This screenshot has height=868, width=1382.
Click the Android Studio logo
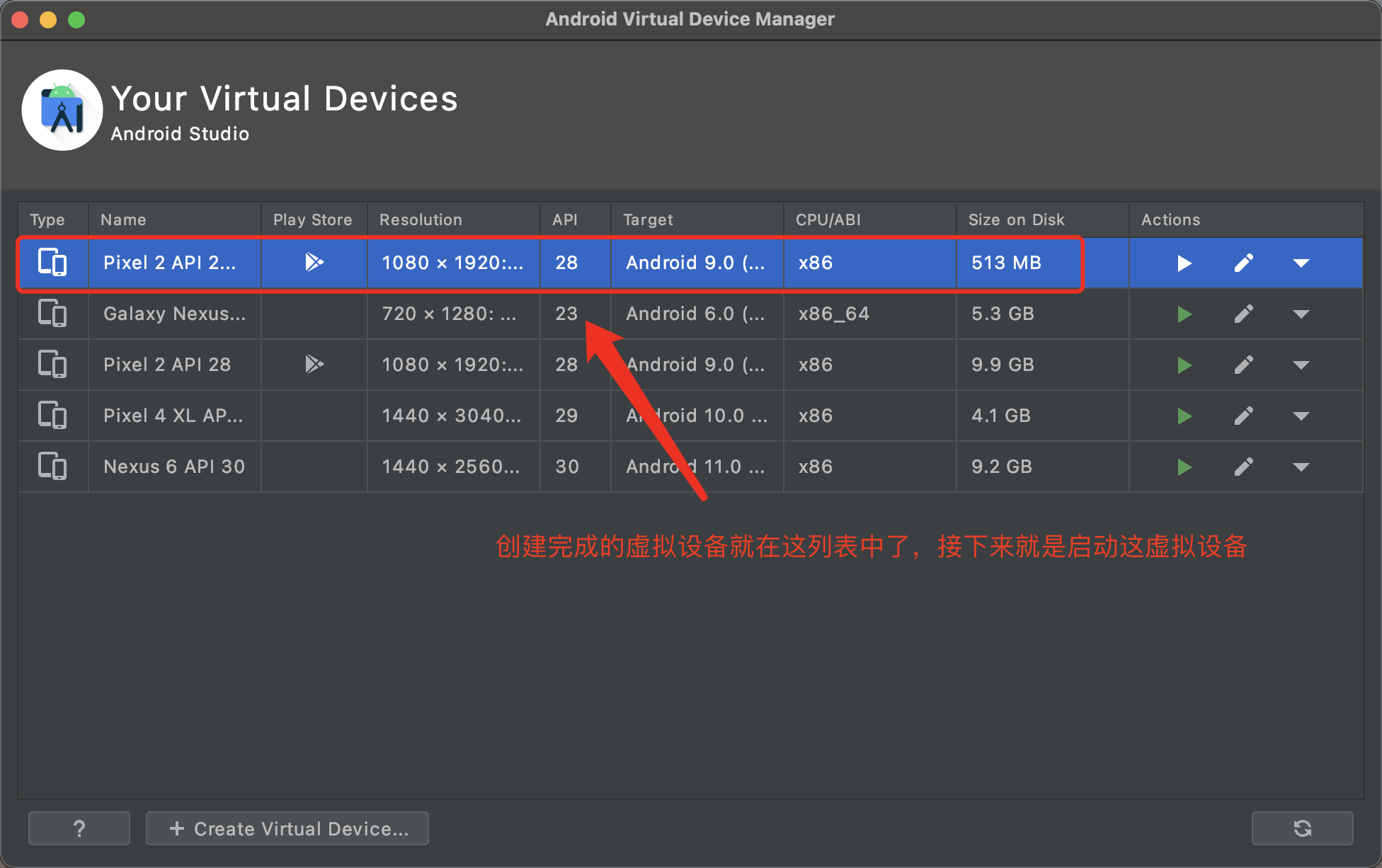[62, 110]
